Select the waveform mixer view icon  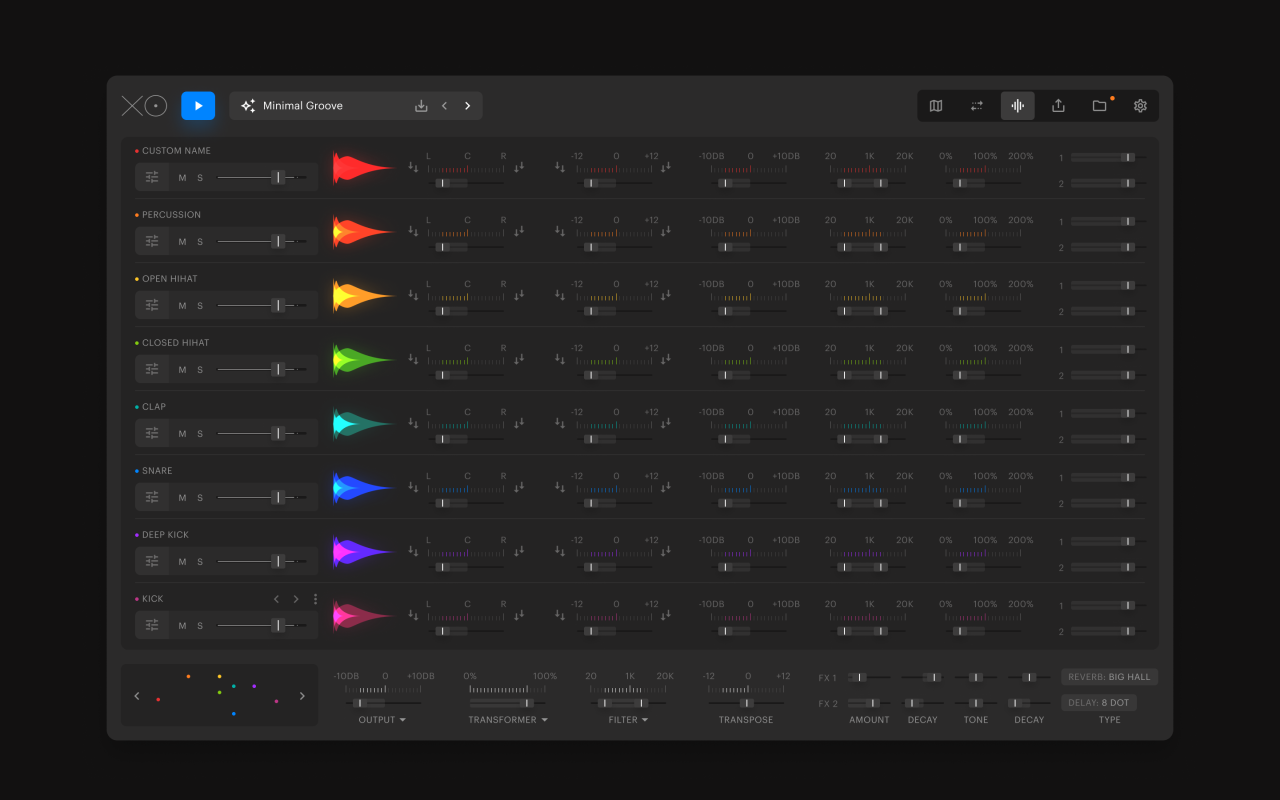pyautogui.click(x=1018, y=106)
